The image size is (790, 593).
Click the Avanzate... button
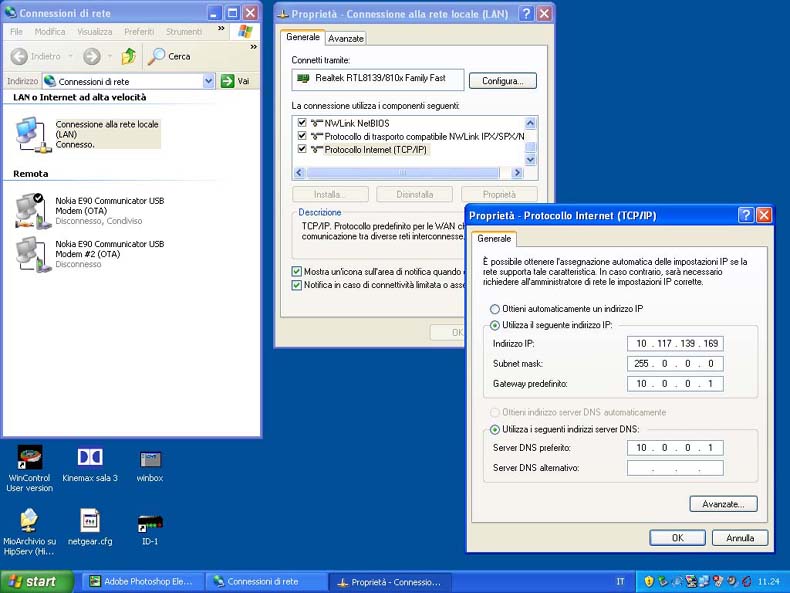[x=723, y=504]
